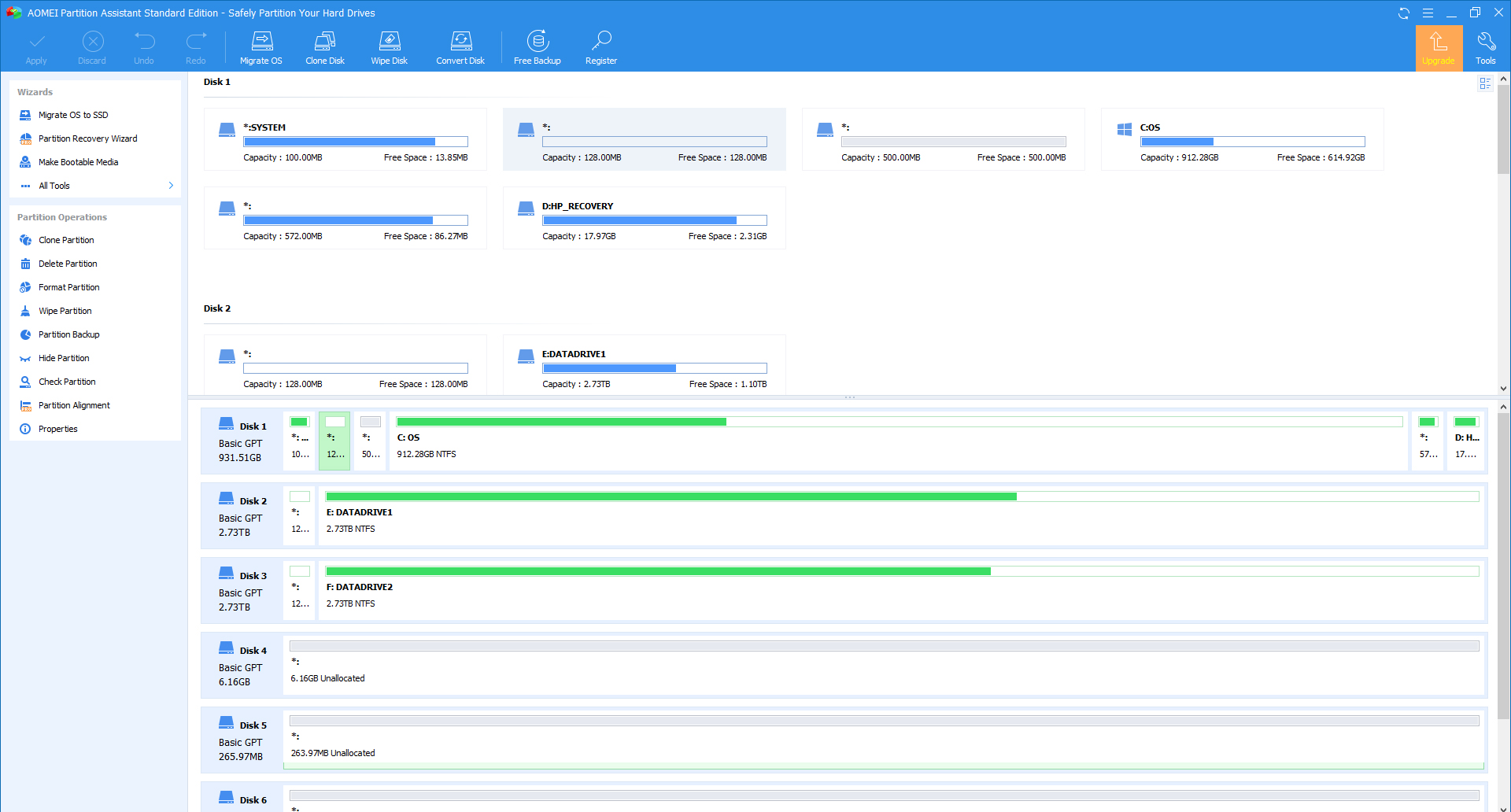This screenshot has width=1511, height=812.
Task: Click the D:HP_RECOVERY usage bar
Action: click(655, 220)
